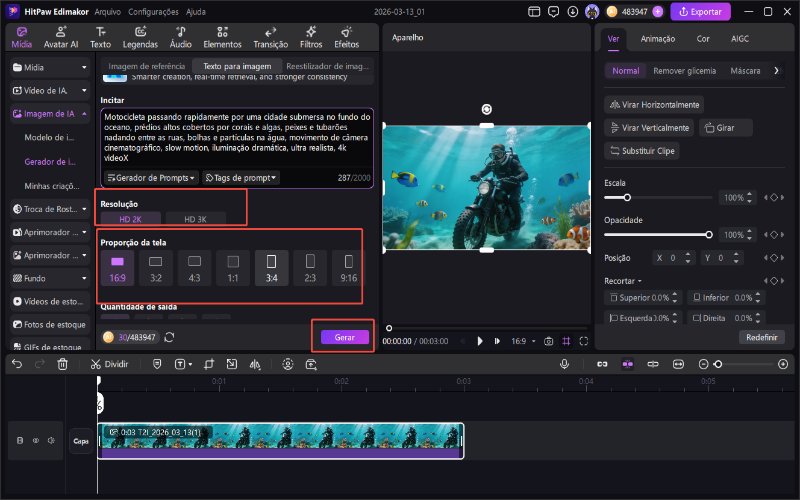Image resolution: width=800 pixels, height=500 pixels.
Task: Select 16:9 aspect ratio
Action: click(117, 268)
